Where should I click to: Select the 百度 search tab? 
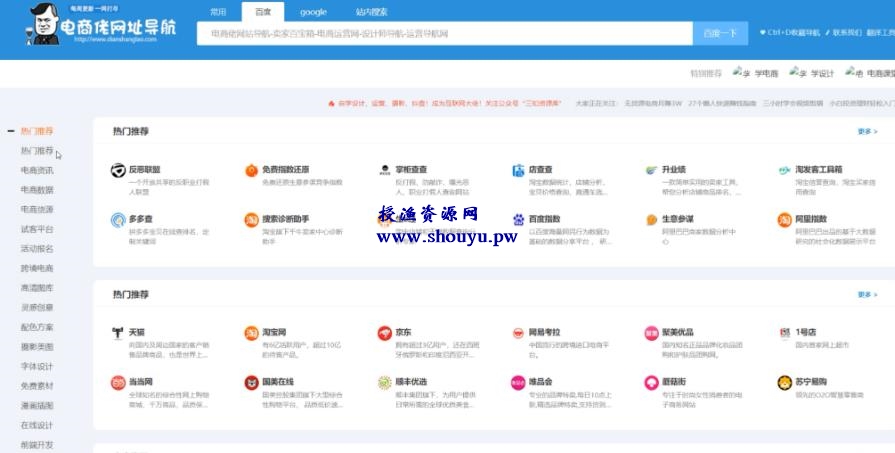(263, 12)
